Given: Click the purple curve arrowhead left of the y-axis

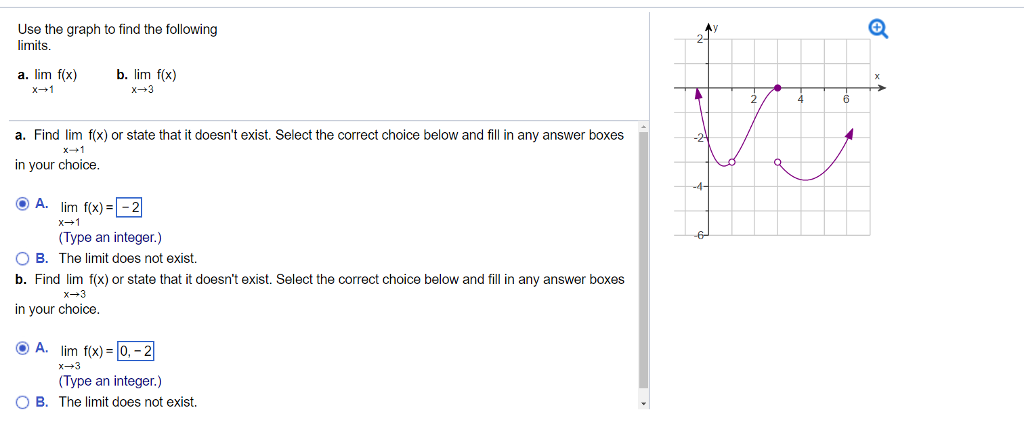Looking at the screenshot, I should tap(698, 94).
